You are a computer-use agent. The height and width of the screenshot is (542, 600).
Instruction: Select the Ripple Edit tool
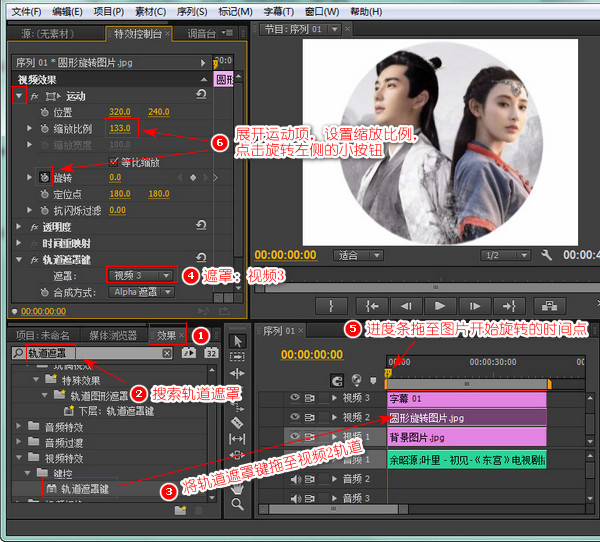238,373
